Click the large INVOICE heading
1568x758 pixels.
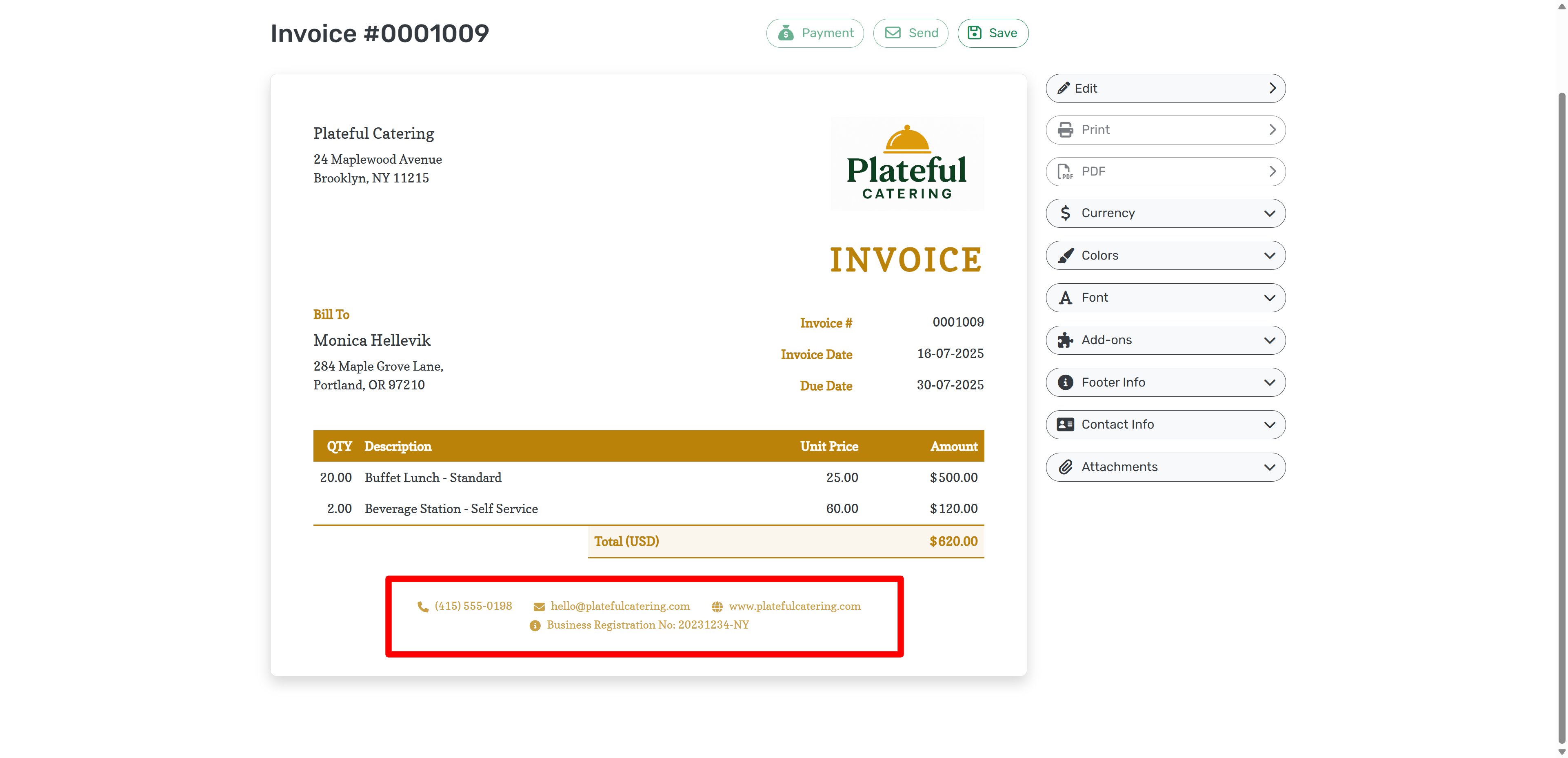click(x=906, y=260)
